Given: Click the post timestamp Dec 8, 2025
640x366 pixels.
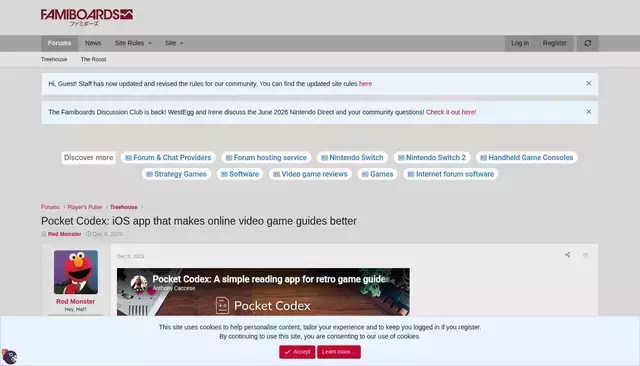Looking at the screenshot, I should [x=130, y=256].
